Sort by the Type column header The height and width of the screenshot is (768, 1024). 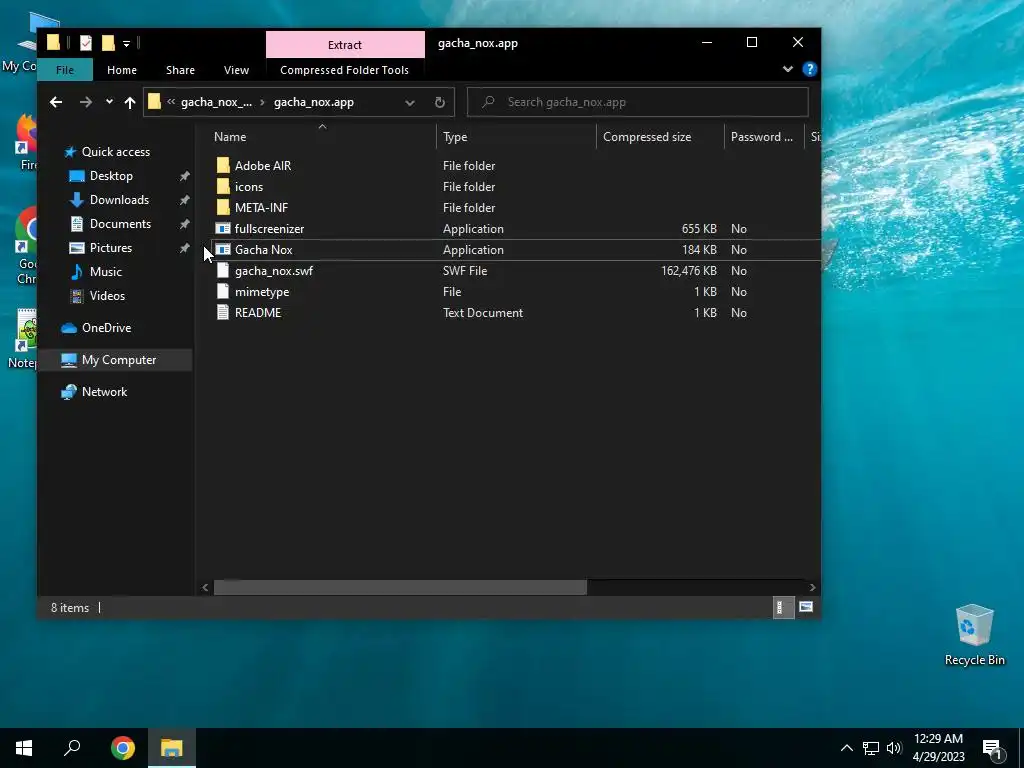(516, 136)
